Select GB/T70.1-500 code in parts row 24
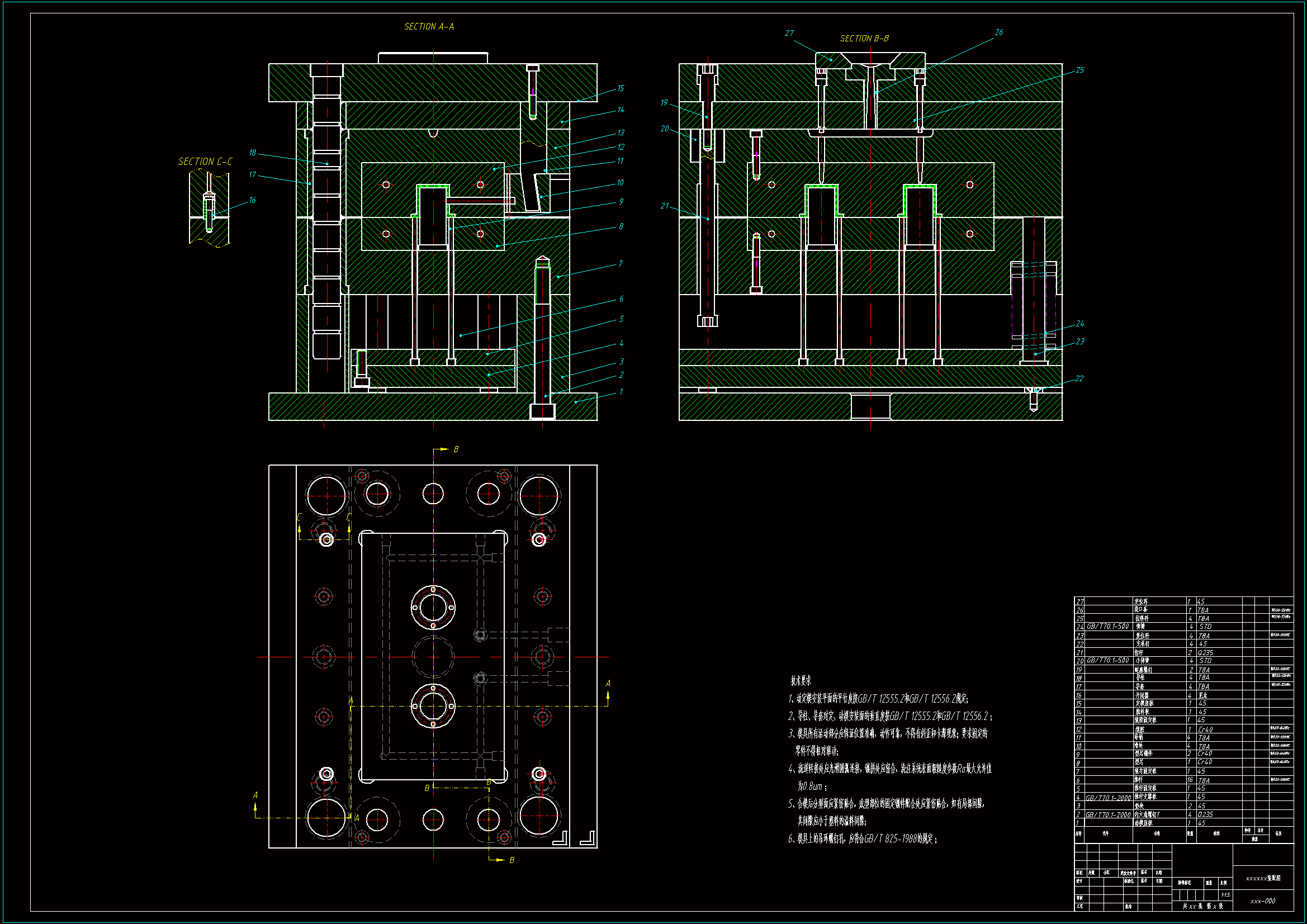This screenshot has width=1307, height=924. click(x=1108, y=626)
